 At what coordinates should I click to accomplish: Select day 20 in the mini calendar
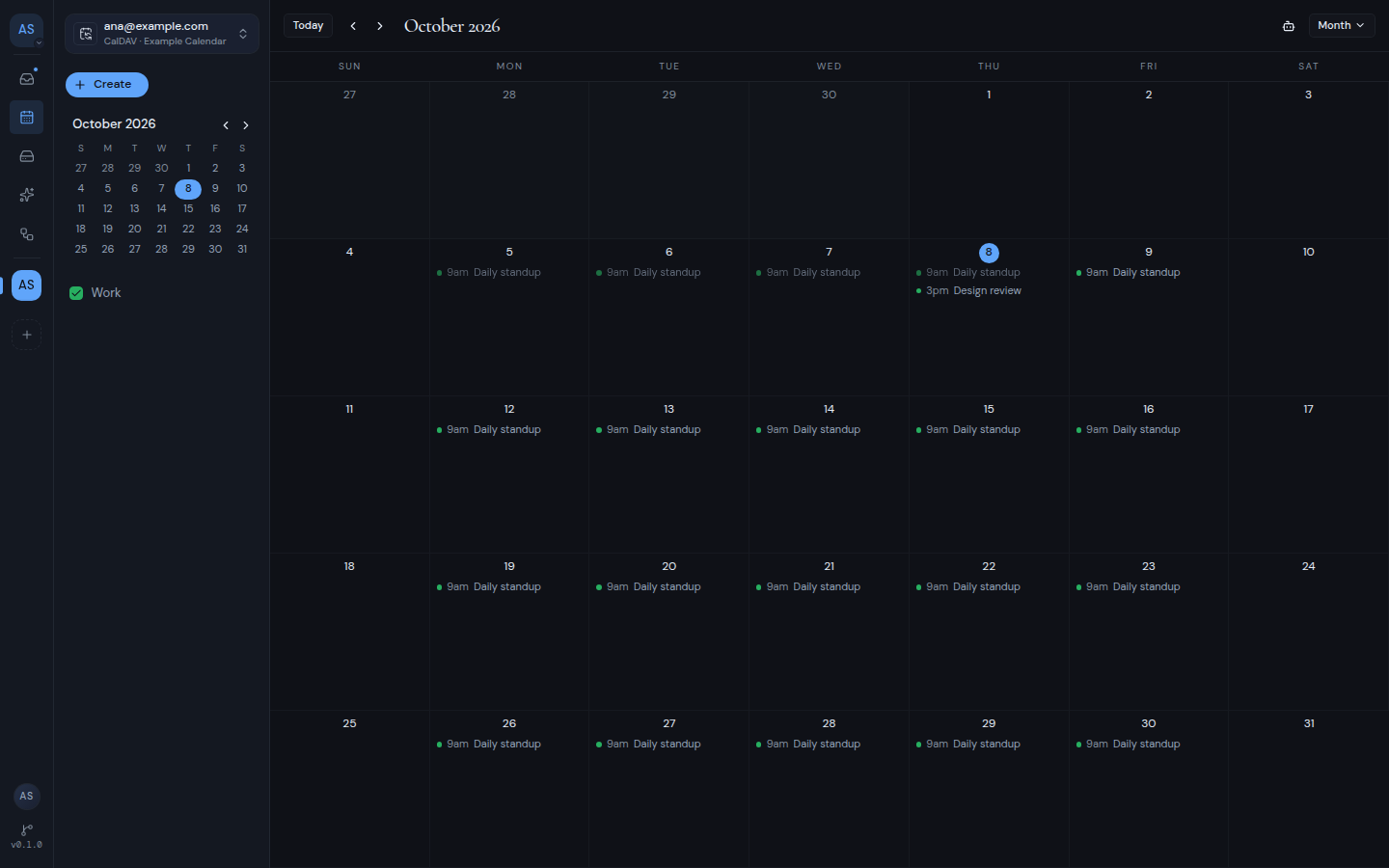tap(135, 230)
